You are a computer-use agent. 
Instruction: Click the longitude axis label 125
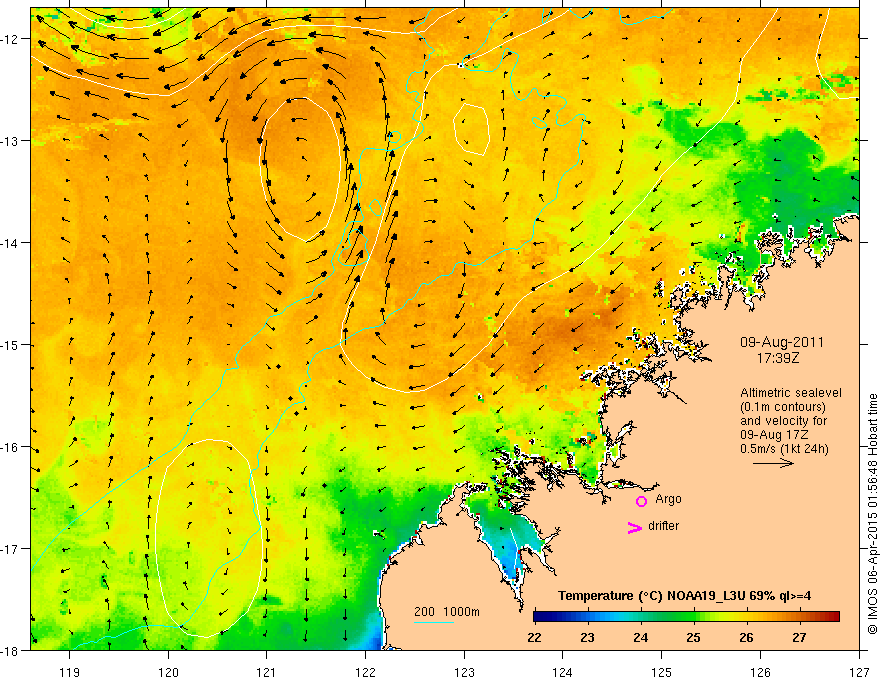(x=662, y=672)
